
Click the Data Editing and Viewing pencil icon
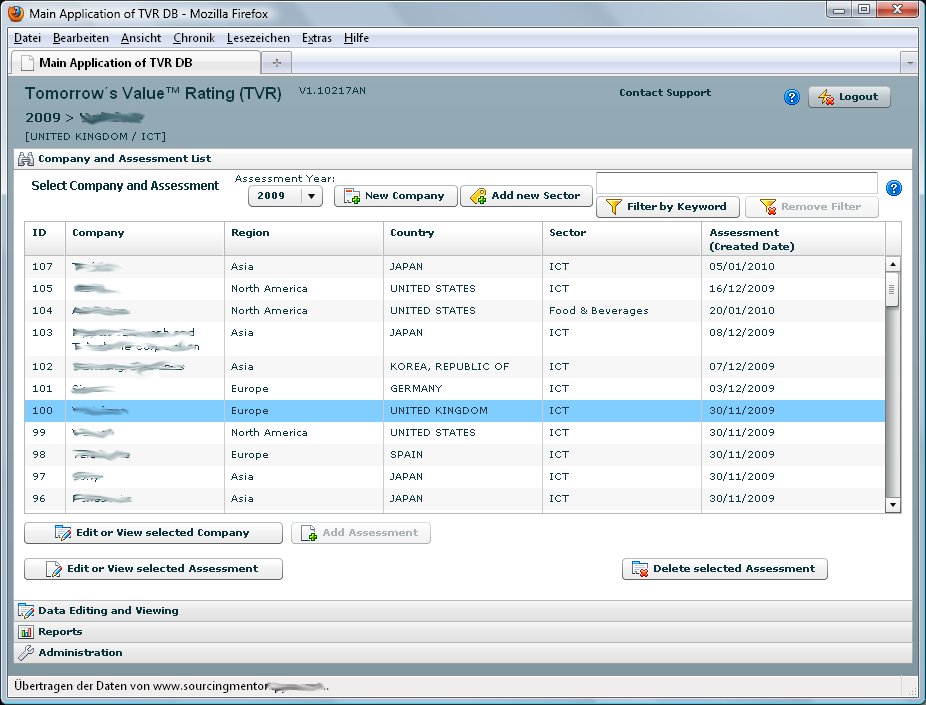coord(26,611)
